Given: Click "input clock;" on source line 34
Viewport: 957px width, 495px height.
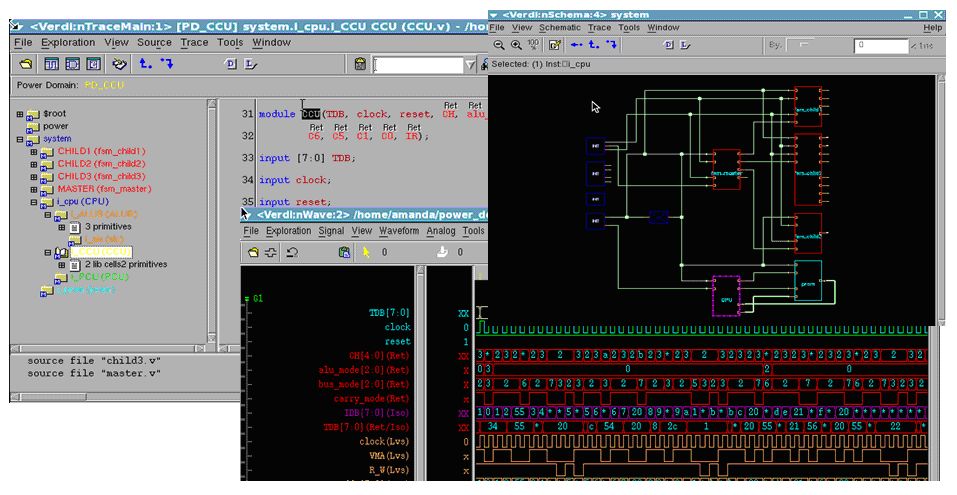Looking at the screenshot, I should pos(295,180).
